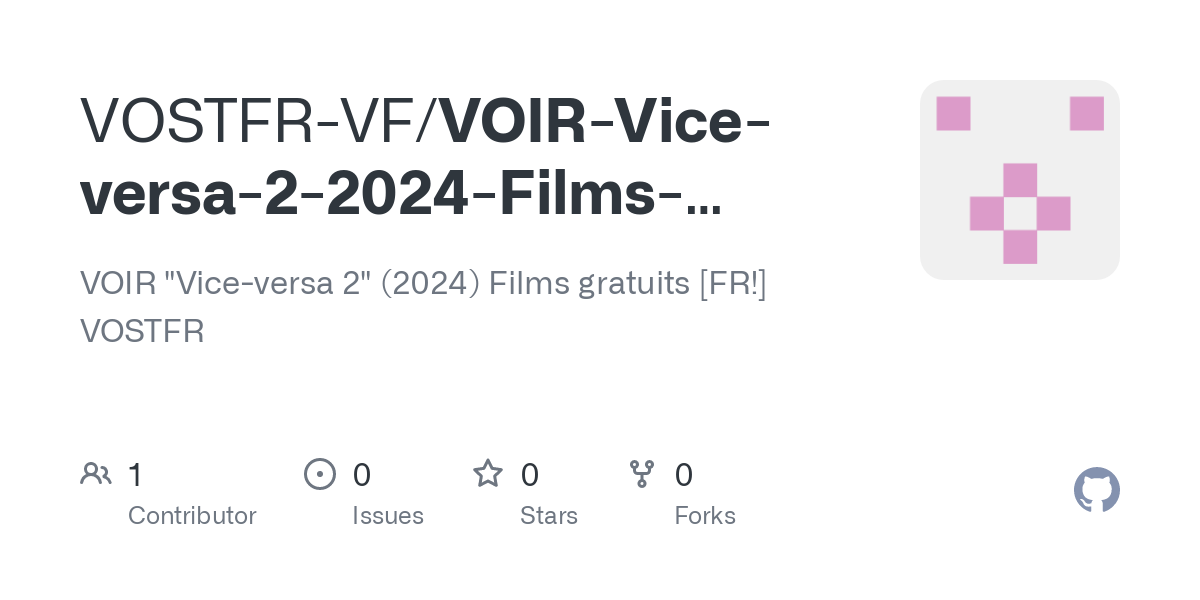Click the Stars label
Image resolution: width=1200 pixels, height=600 pixels.
[549, 516]
